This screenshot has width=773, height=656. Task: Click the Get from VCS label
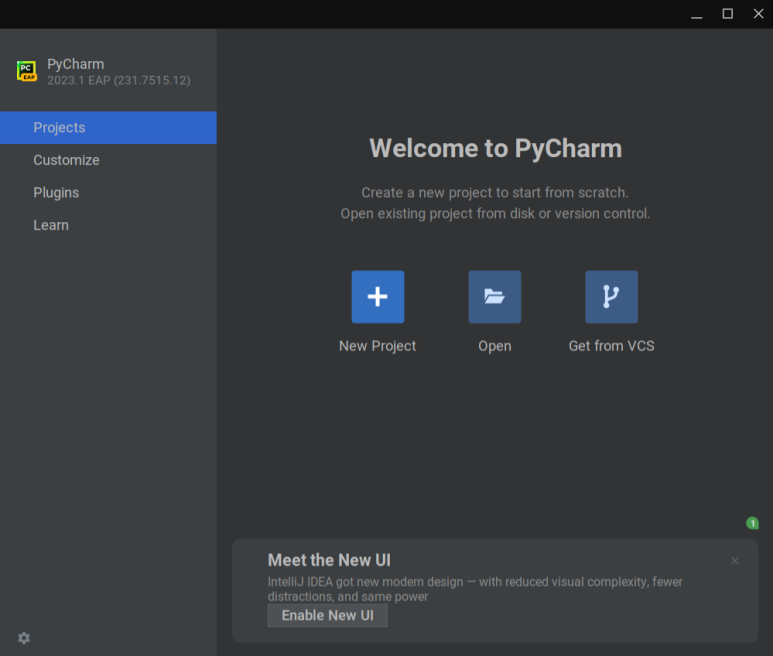click(x=611, y=346)
